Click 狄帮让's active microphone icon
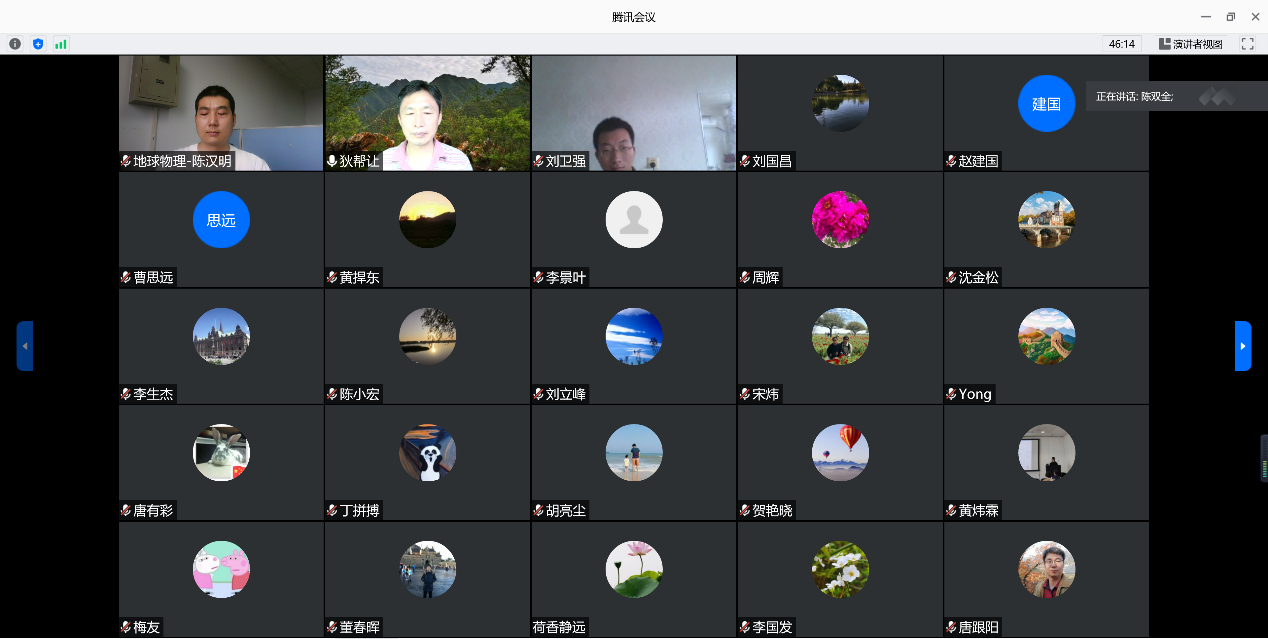The image size is (1268, 639). [332, 161]
